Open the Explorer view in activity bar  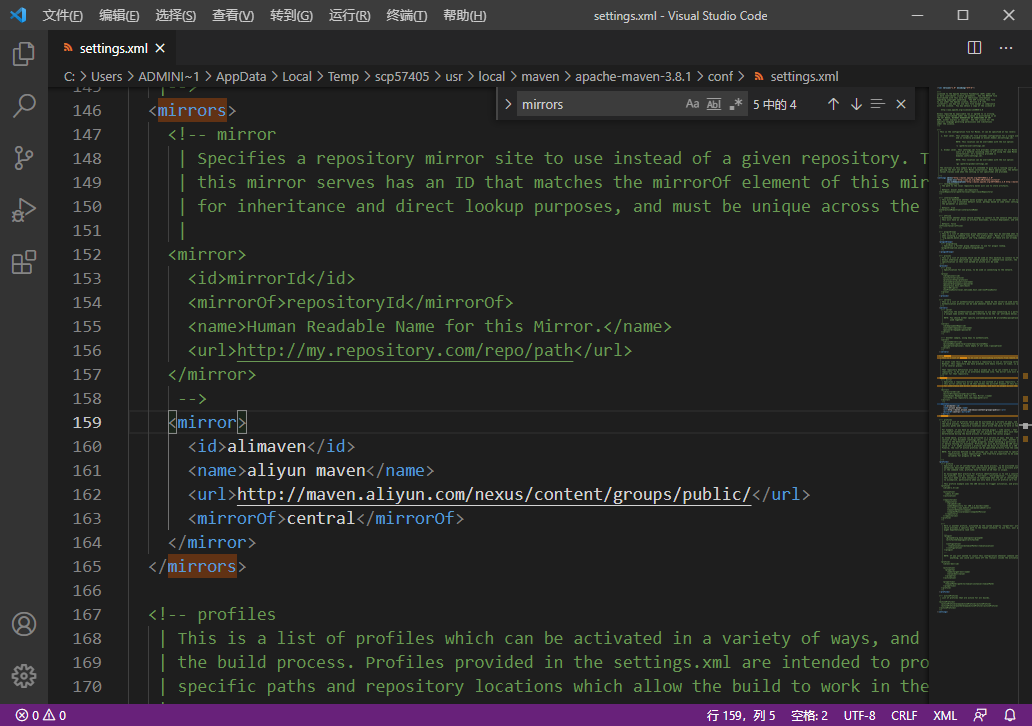coord(24,54)
